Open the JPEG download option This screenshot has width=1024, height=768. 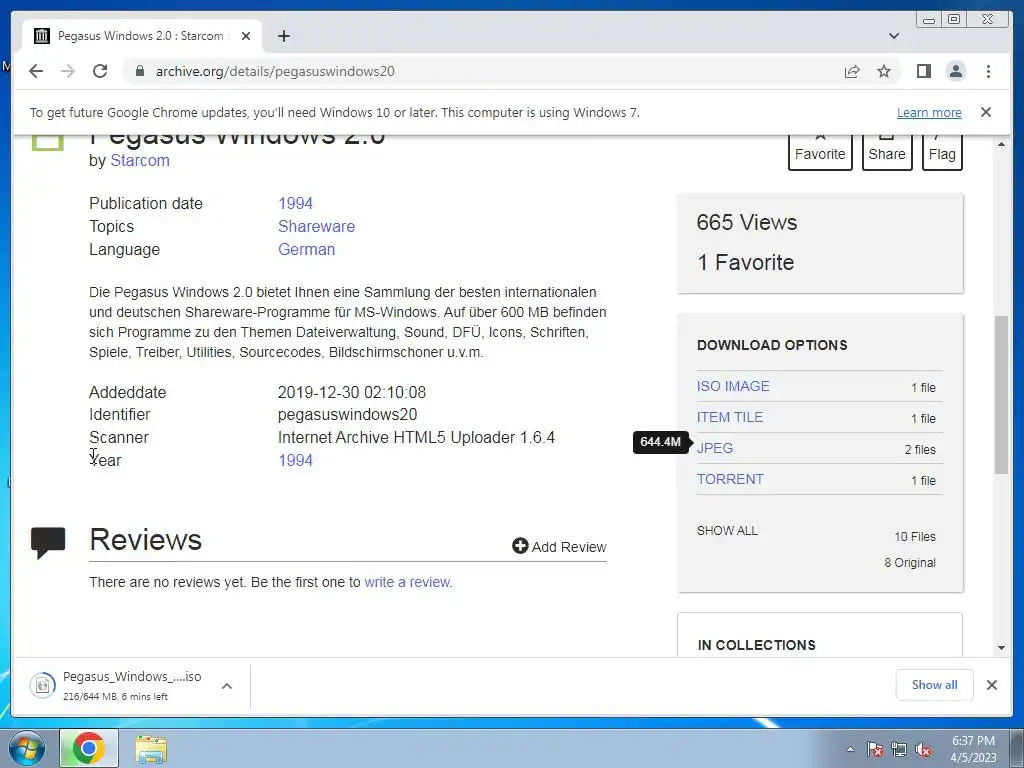714,448
